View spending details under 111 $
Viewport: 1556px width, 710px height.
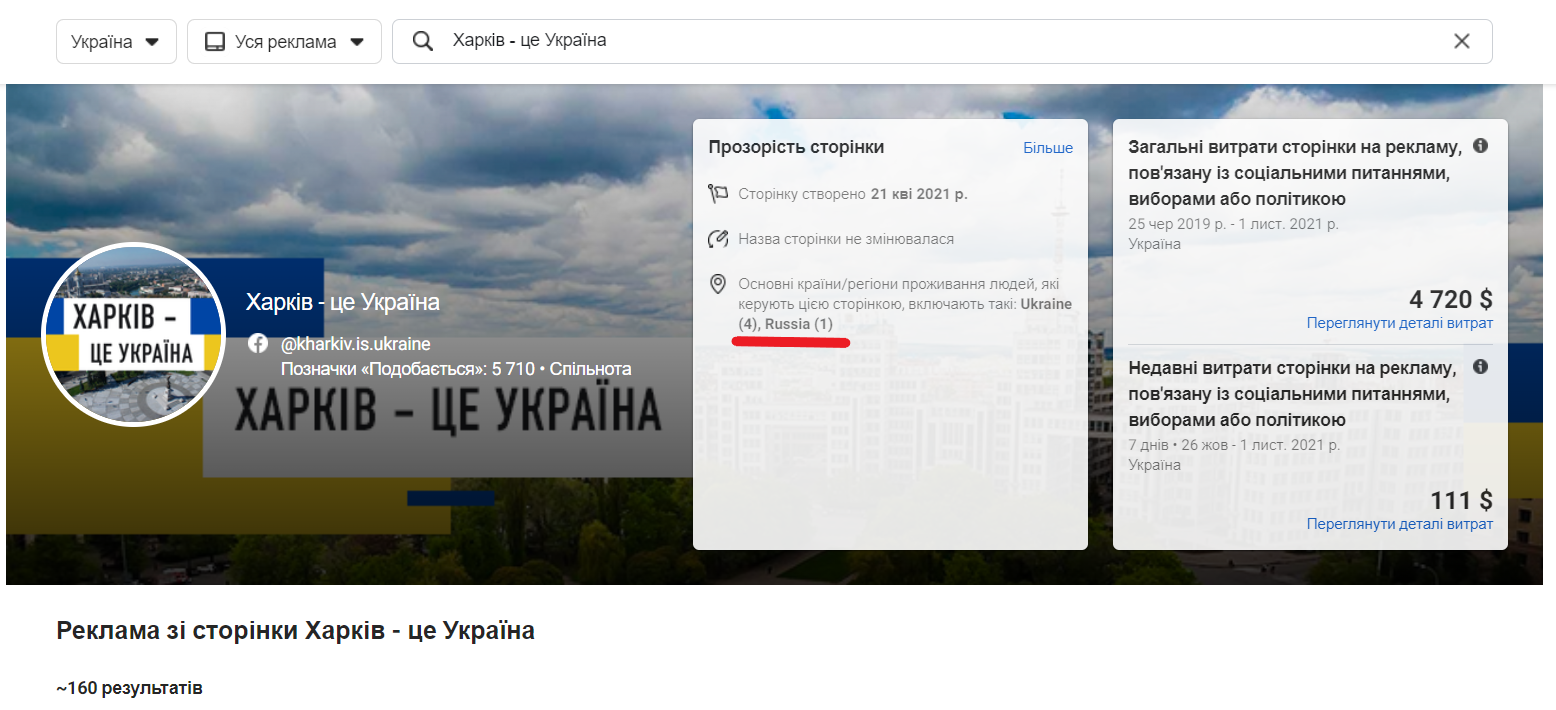click(x=1399, y=524)
